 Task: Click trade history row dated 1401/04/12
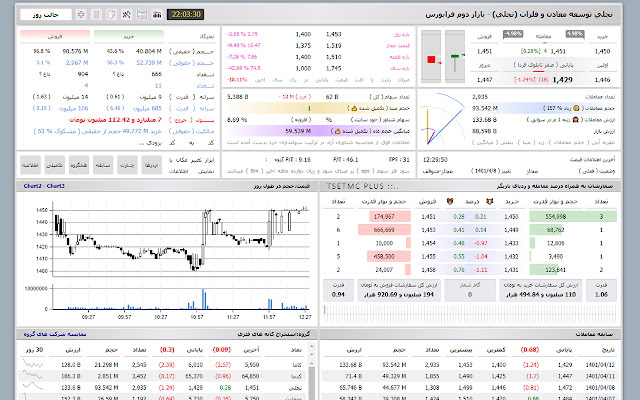pyautogui.click(x=470, y=364)
